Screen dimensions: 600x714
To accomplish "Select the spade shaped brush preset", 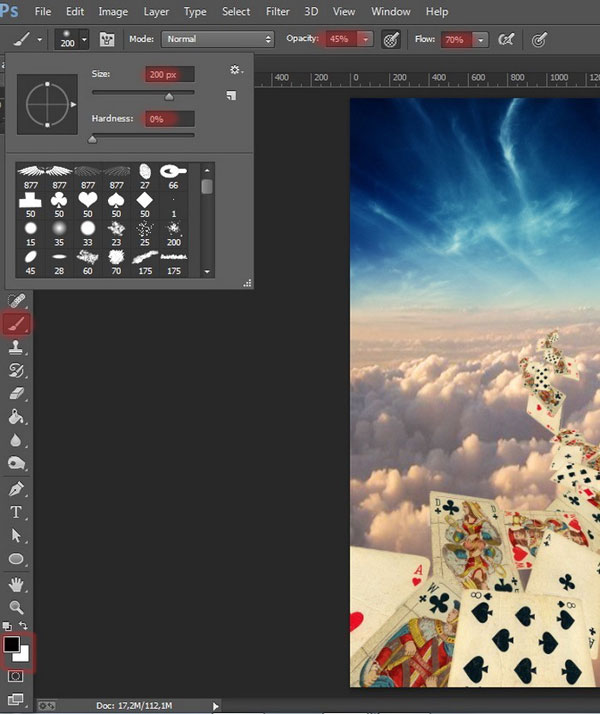I will coord(116,204).
